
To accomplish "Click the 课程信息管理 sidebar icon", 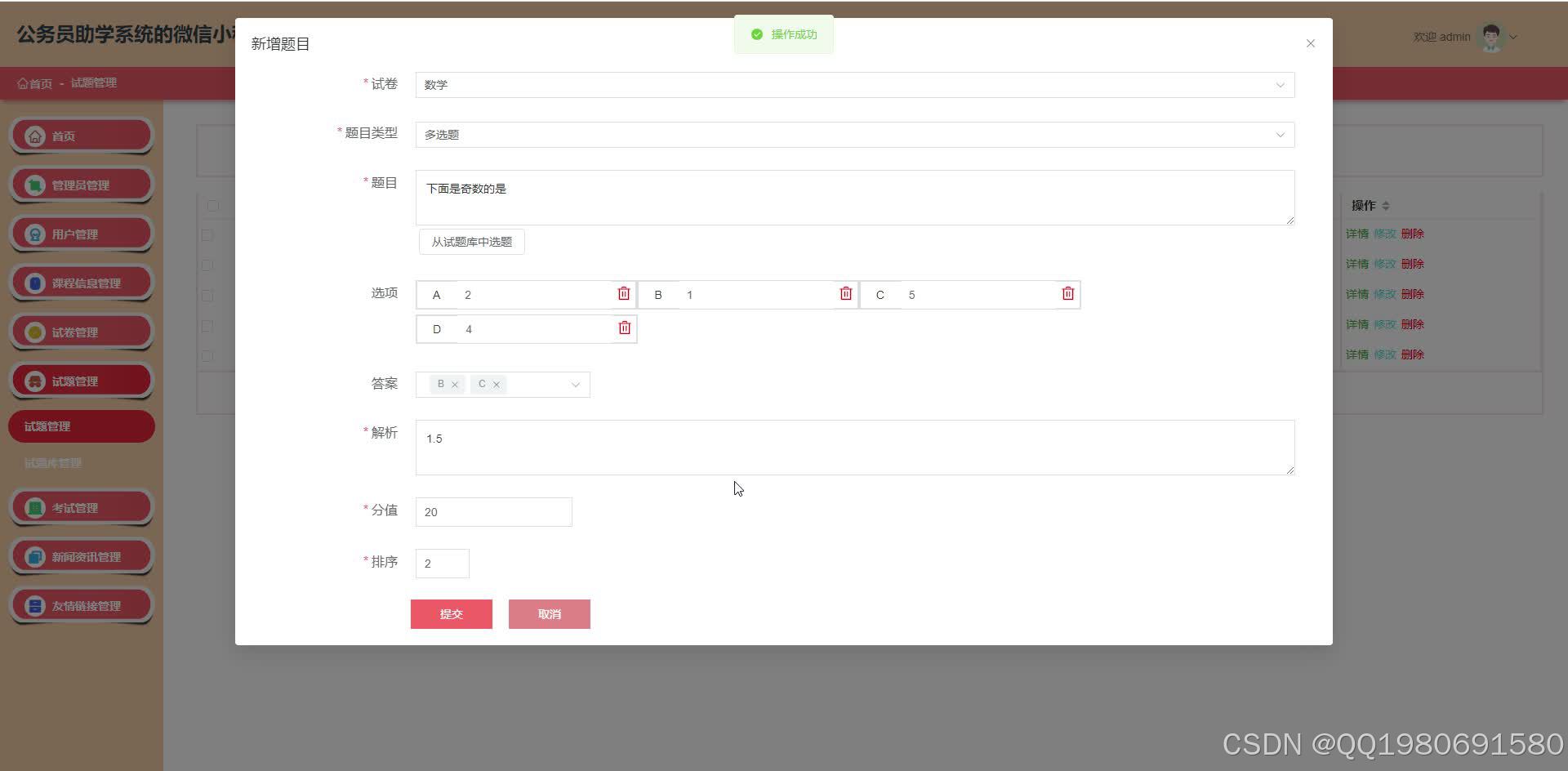I will [34, 283].
